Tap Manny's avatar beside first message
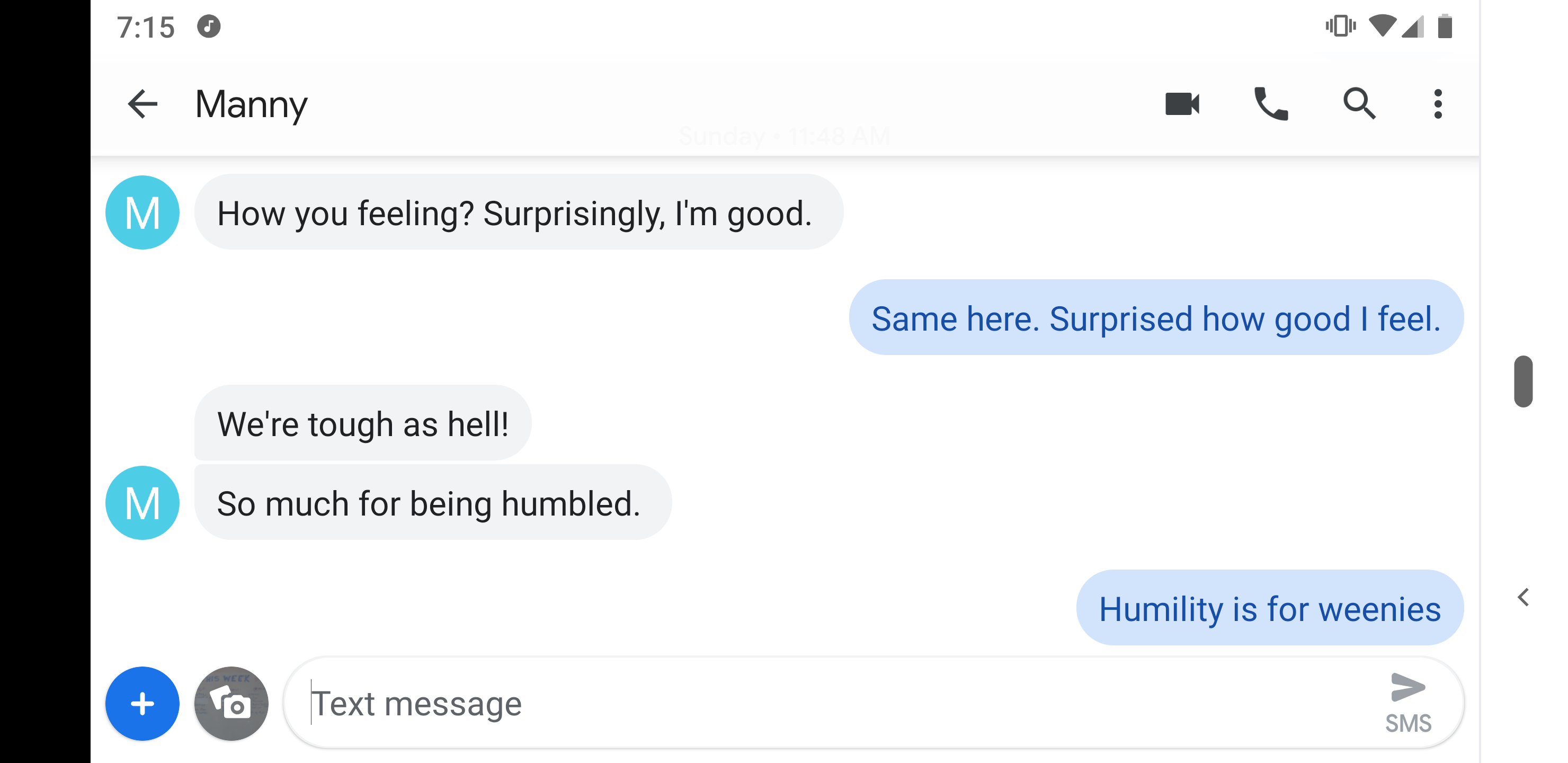Viewport: 1568px width, 763px height. click(142, 212)
